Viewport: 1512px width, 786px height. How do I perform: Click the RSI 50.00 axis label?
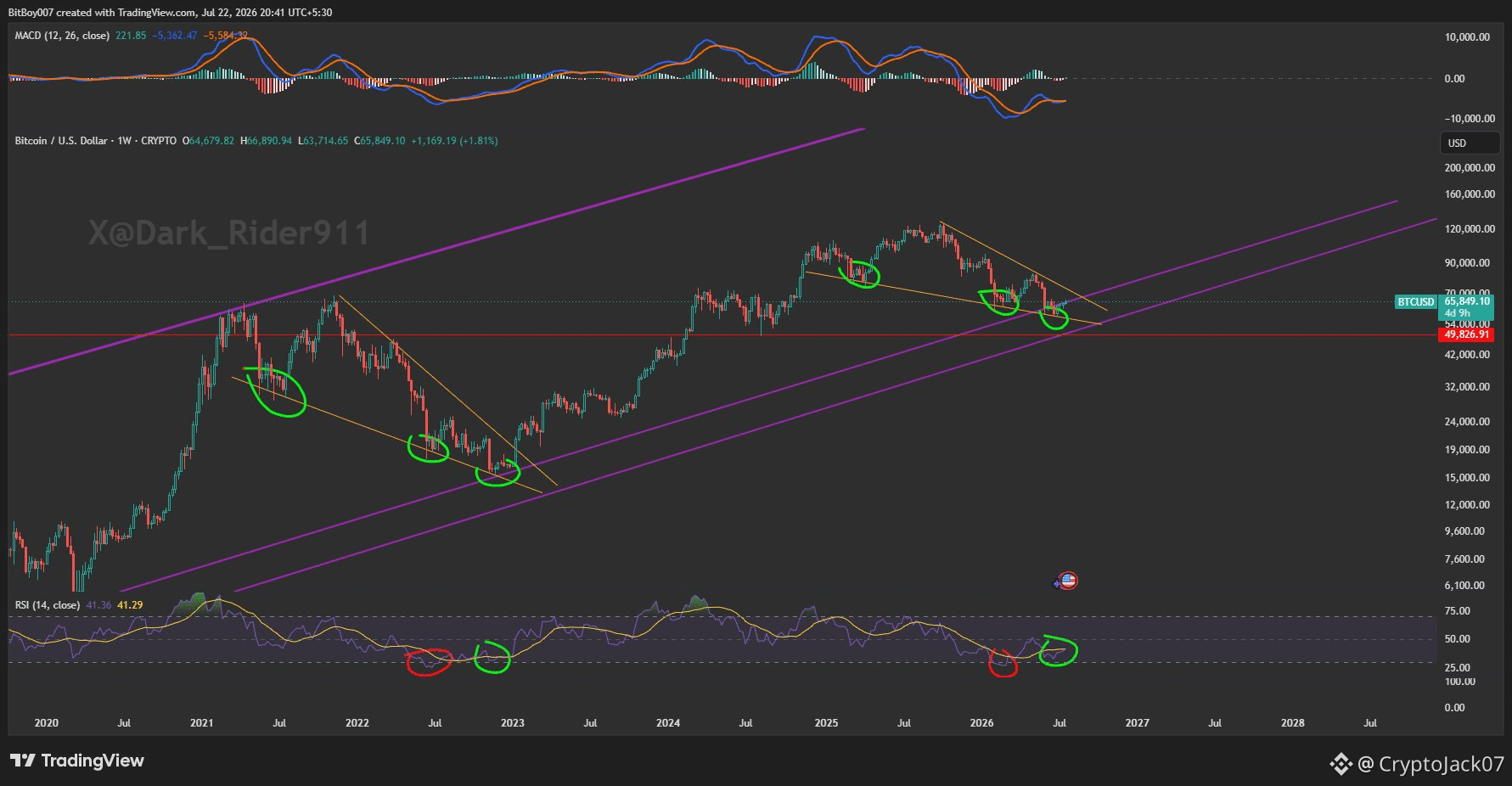1457,639
